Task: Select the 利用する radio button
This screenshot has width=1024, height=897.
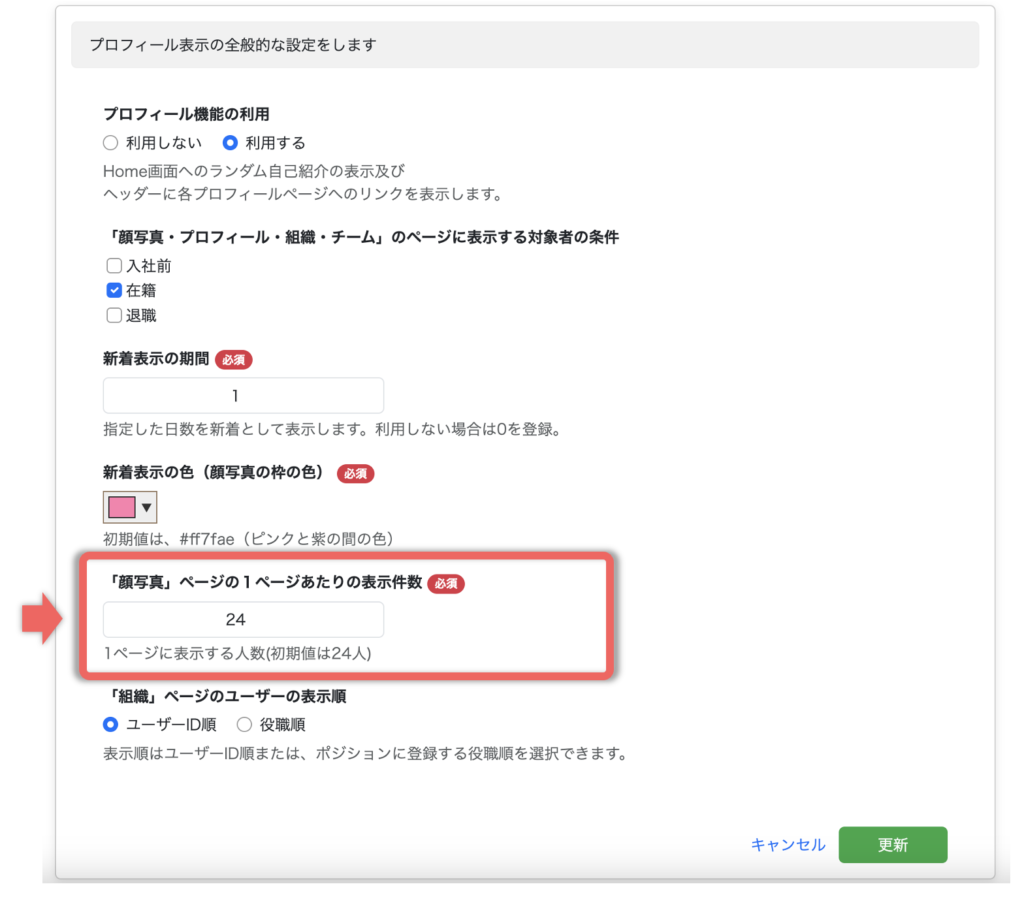Action: click(x=230, y=143)
